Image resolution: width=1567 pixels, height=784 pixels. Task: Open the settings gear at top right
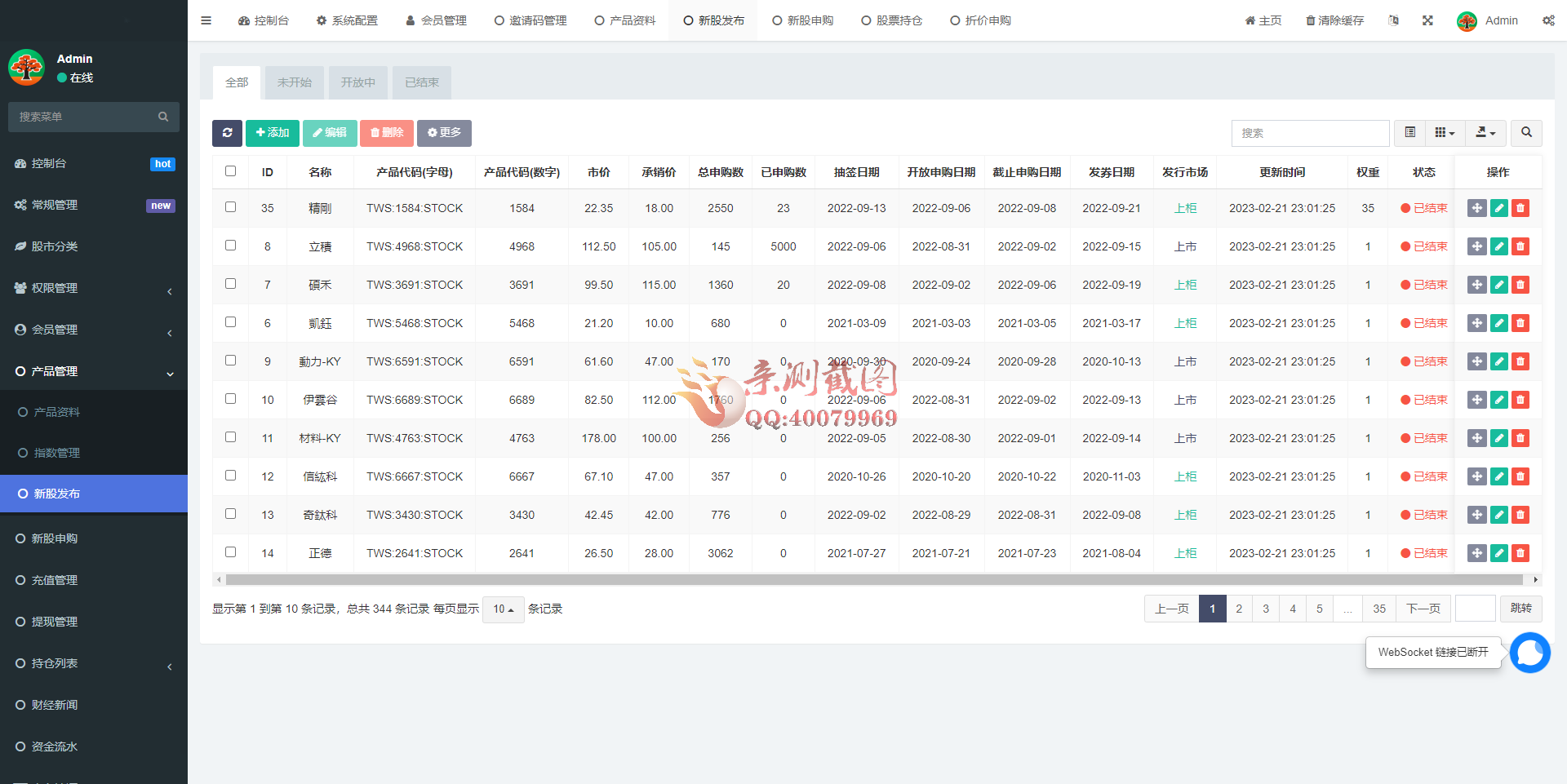pos(1548,20)
